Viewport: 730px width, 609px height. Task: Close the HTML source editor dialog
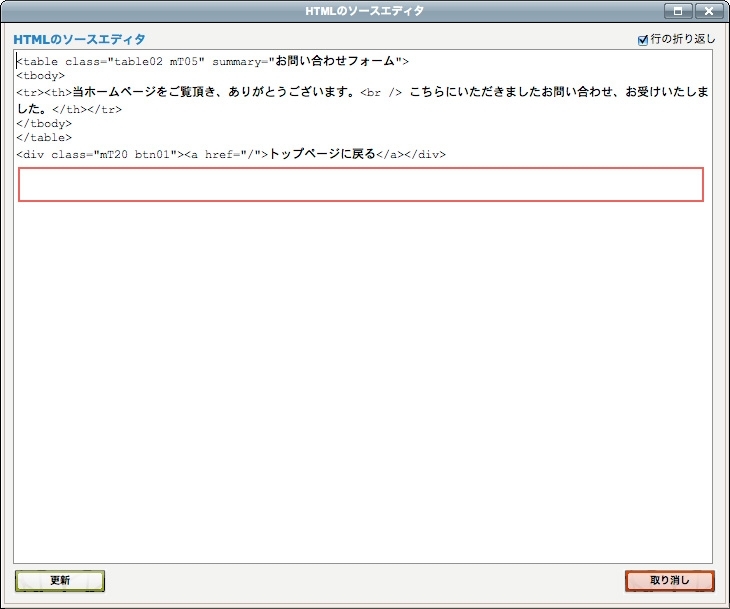(709, 11)
